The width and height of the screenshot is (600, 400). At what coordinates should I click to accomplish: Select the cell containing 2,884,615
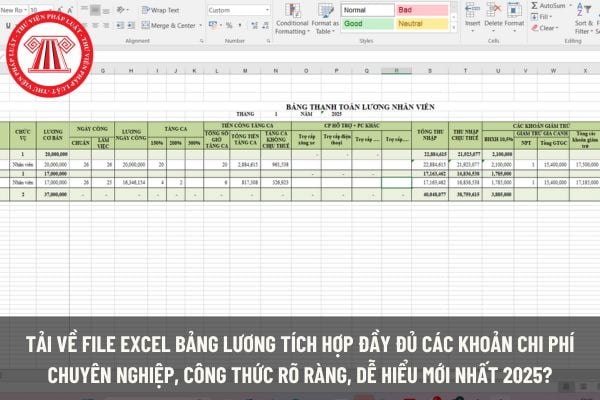pos(245,165)
